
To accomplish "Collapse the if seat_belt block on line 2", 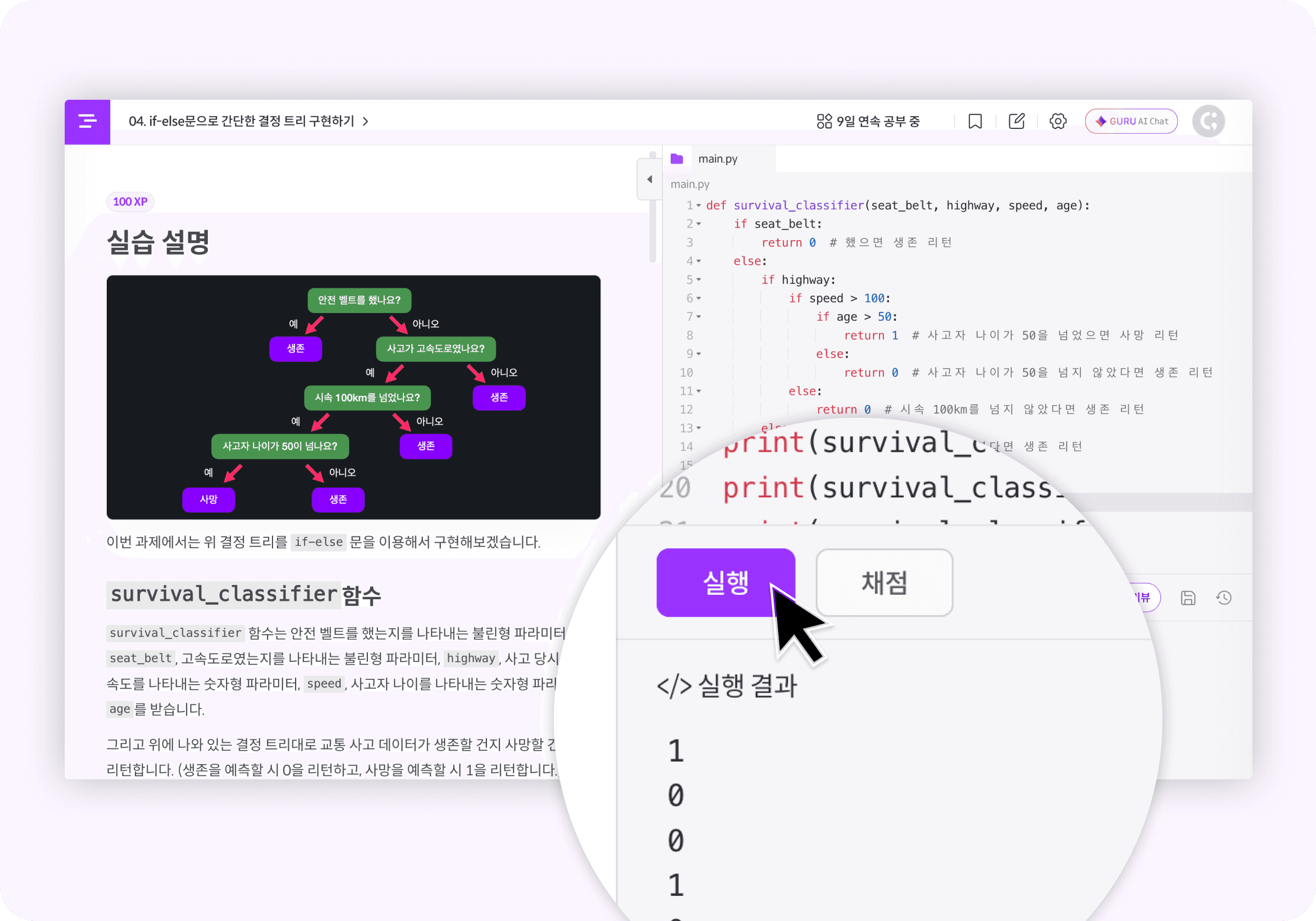I will click(699, 224).
